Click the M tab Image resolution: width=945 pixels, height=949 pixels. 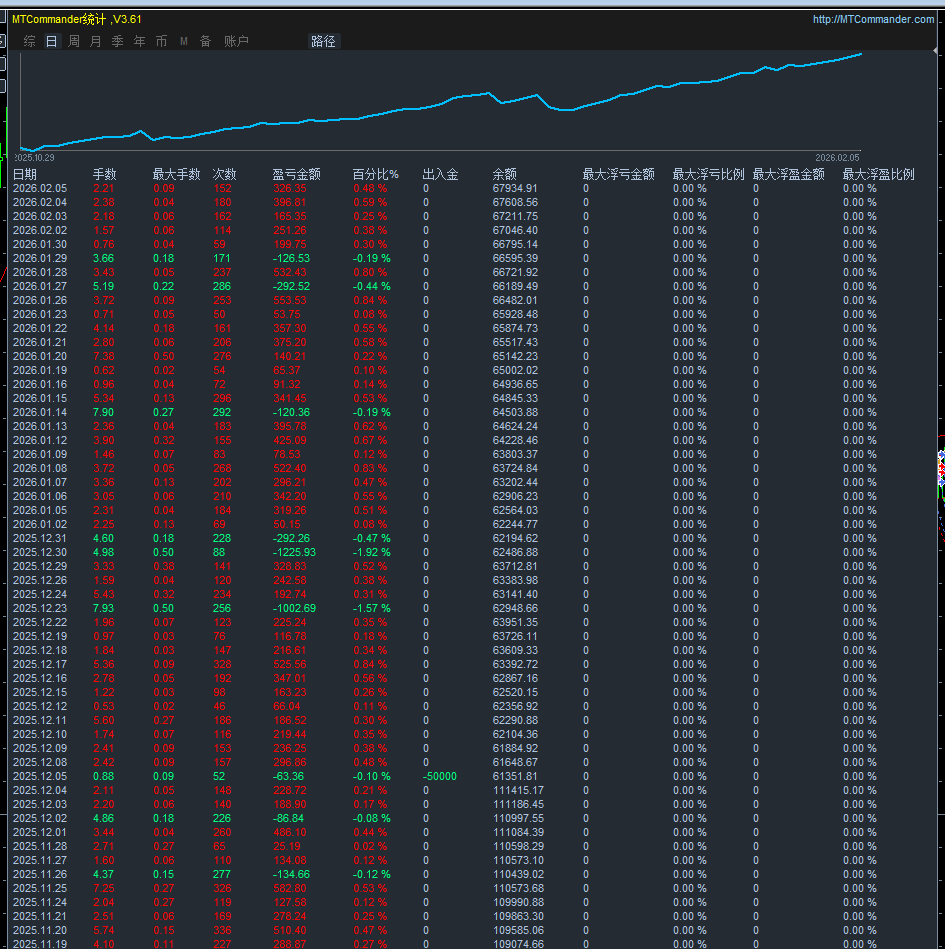183,41
